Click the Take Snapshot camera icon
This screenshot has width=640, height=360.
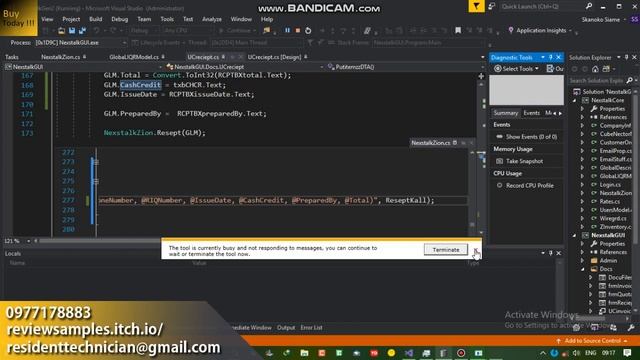499,161
